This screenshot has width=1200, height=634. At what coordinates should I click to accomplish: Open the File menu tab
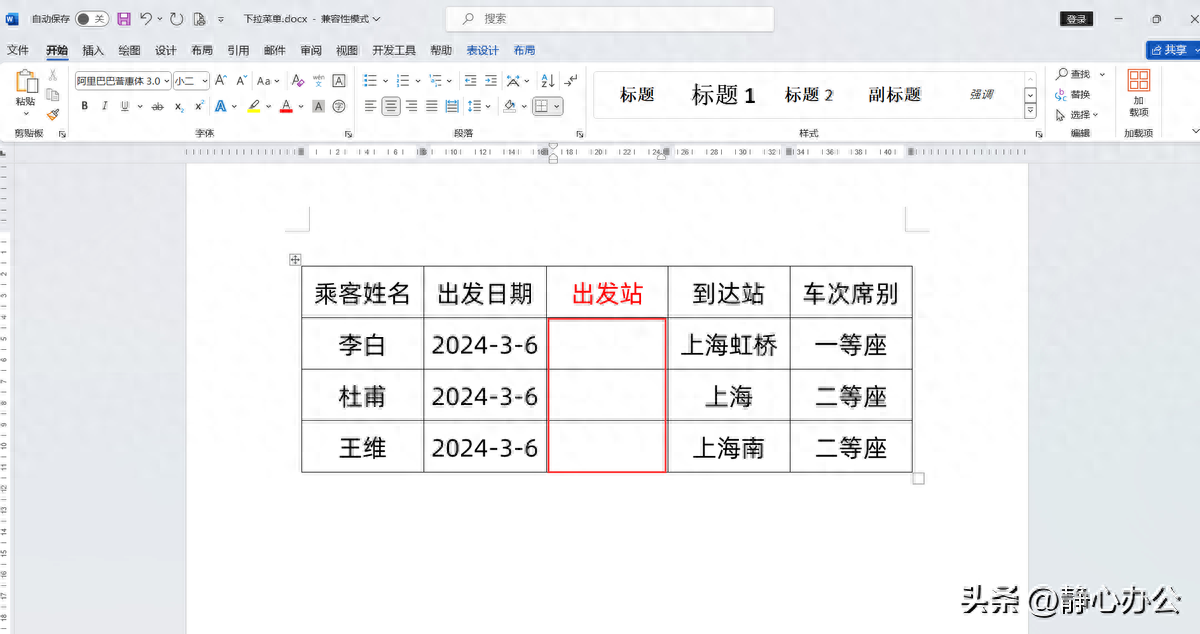tap(18, 50)
